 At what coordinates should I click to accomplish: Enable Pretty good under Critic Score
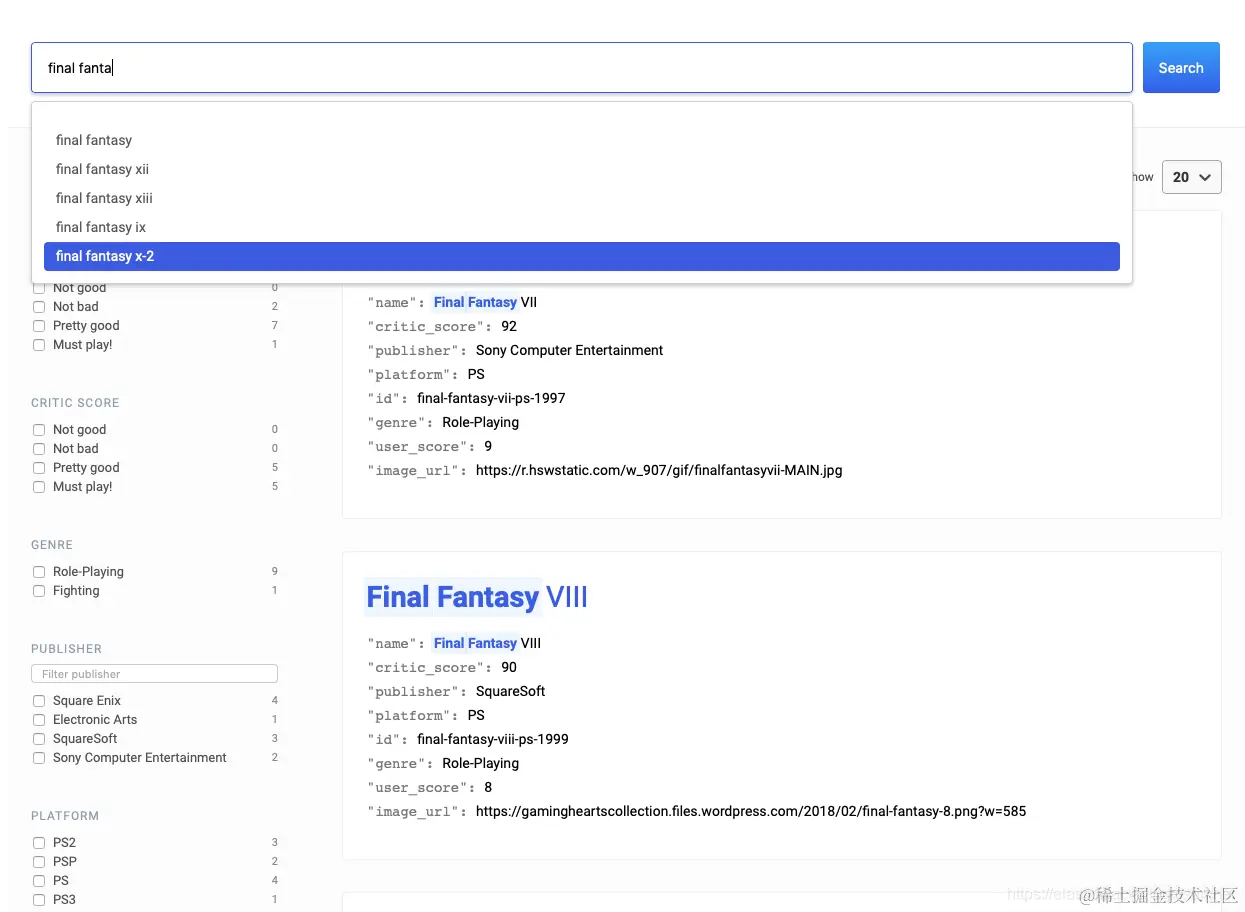[39, 468]
